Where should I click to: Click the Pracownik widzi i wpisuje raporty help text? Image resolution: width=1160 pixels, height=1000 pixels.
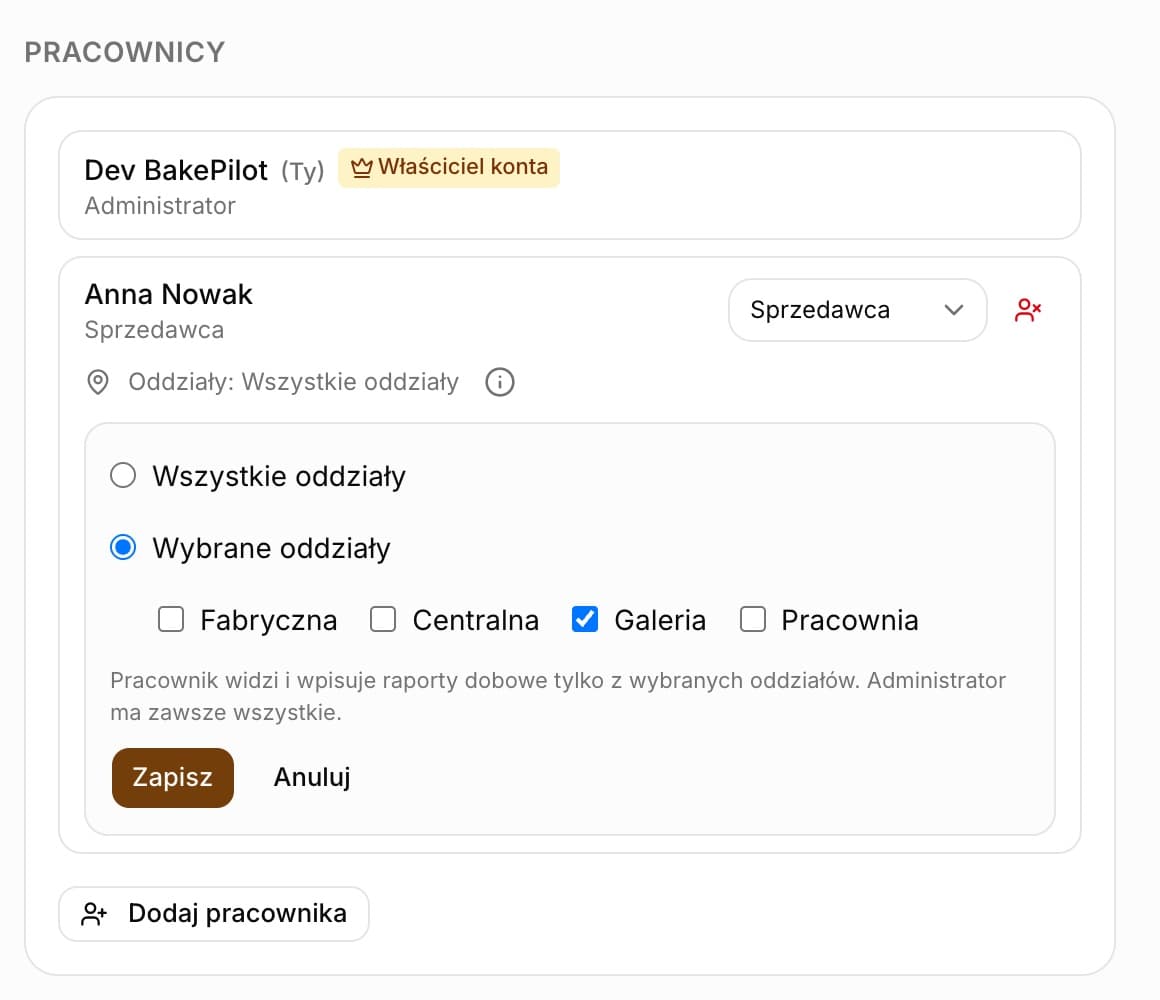point(558,696)
